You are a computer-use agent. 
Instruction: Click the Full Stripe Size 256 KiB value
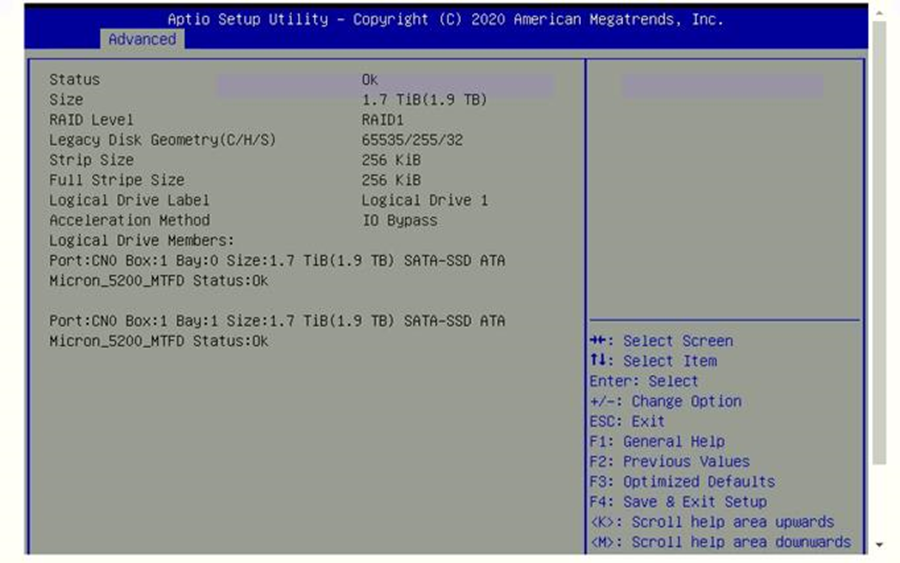tap(391, 180)
